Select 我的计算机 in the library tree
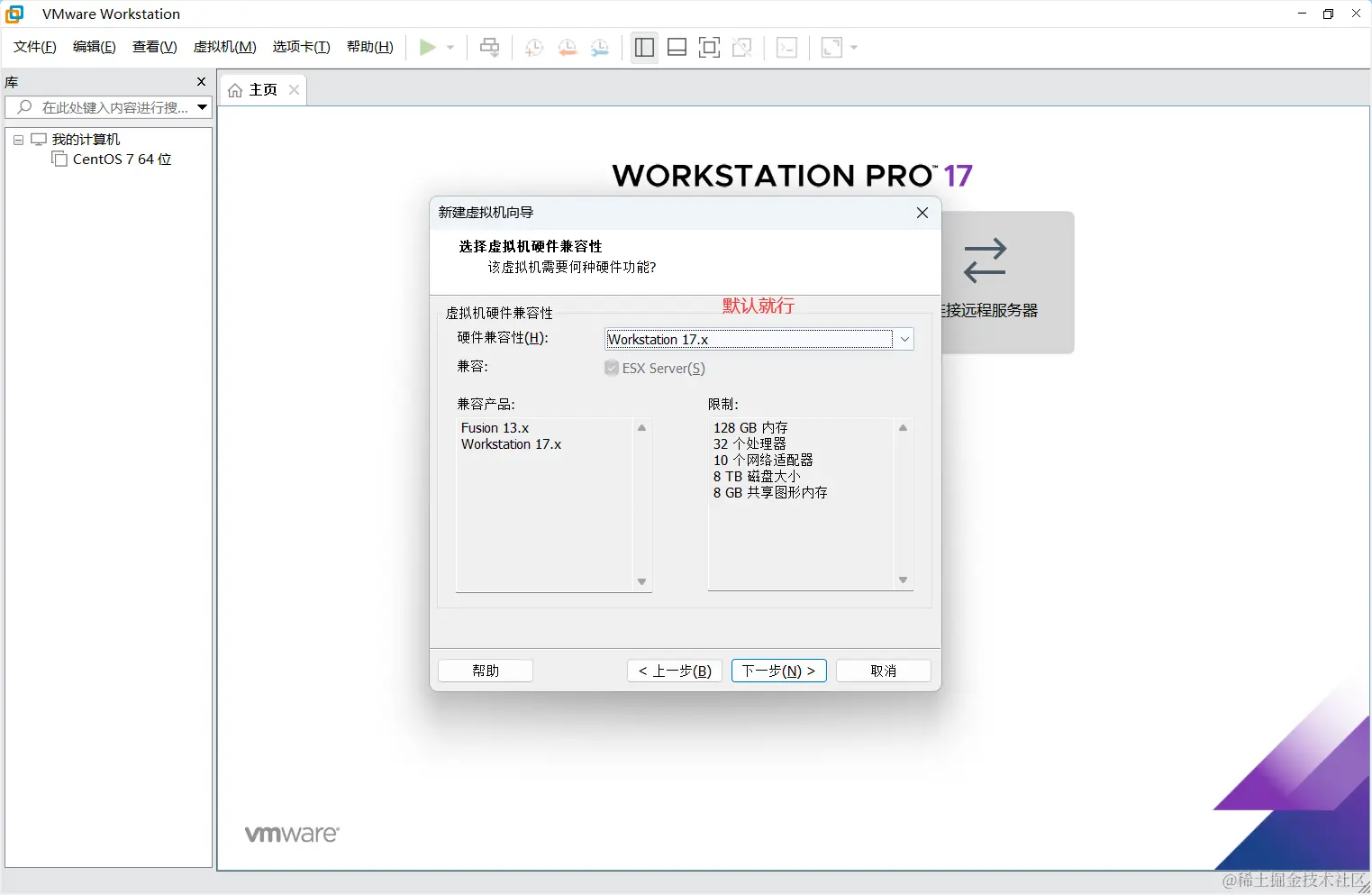The image size is (1372, 895). pos(86,140)
